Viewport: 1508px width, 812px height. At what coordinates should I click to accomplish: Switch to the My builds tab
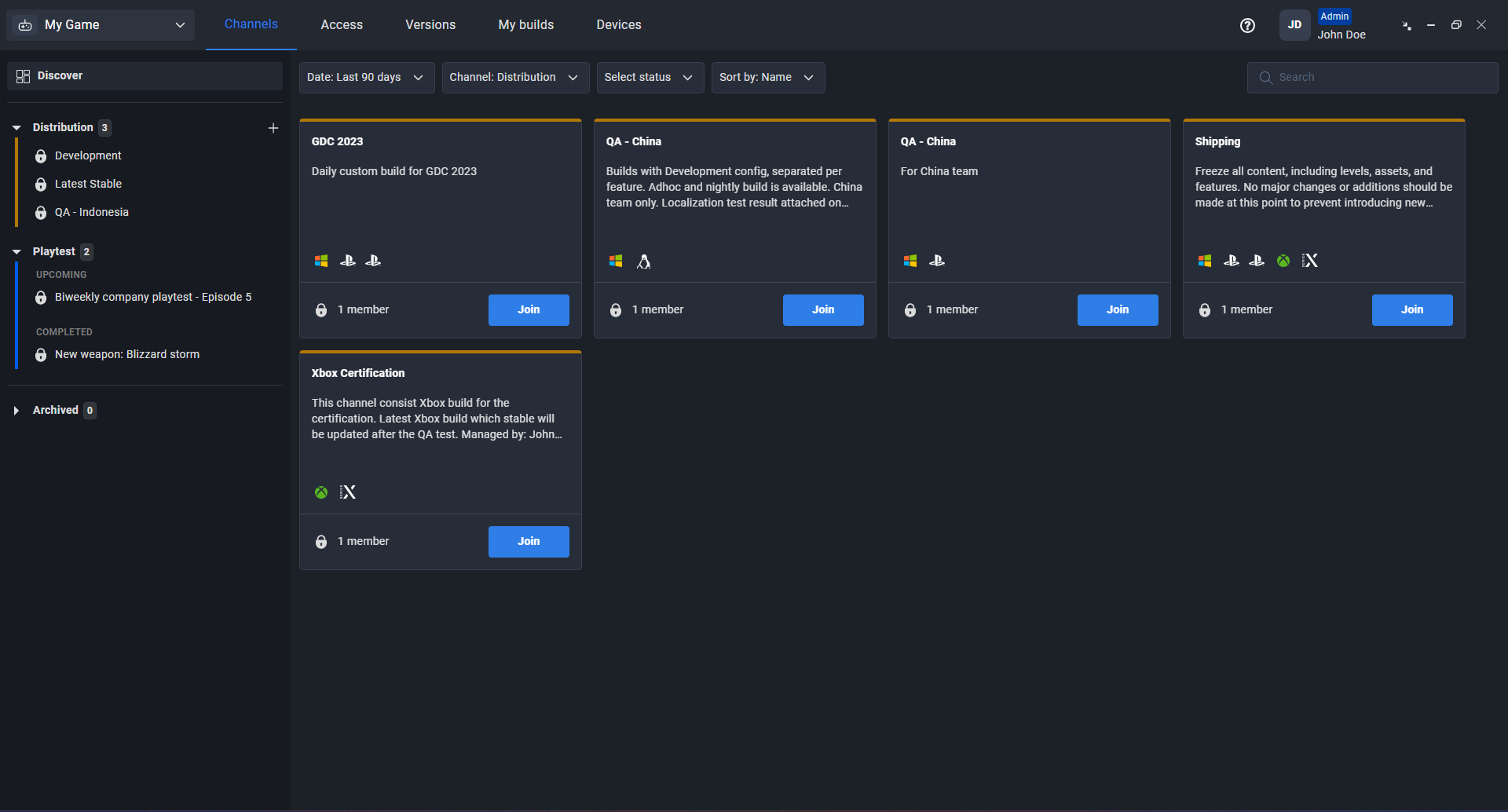(x=526, y=25)
